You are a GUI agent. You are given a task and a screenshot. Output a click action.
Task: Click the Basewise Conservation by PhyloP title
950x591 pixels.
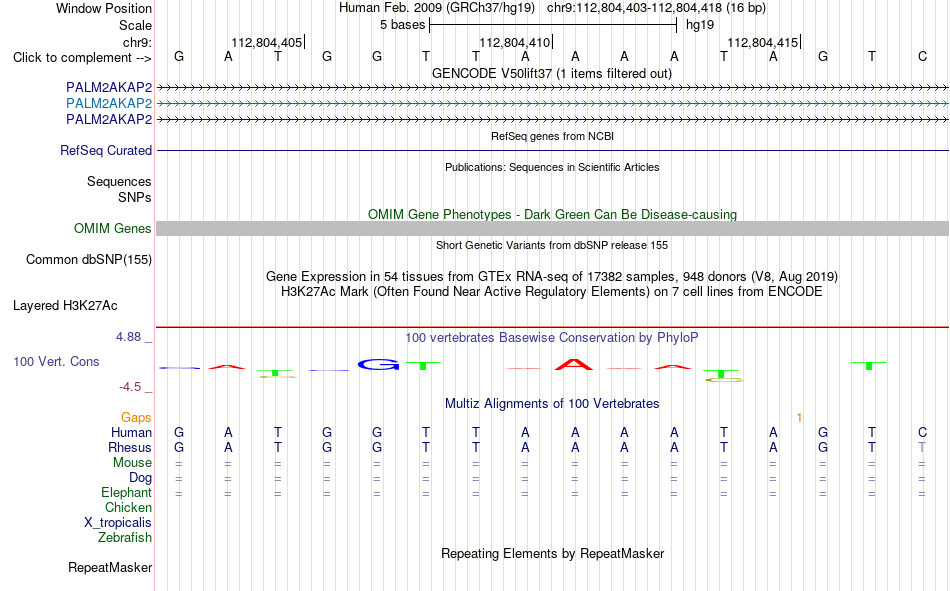[552, 338]
